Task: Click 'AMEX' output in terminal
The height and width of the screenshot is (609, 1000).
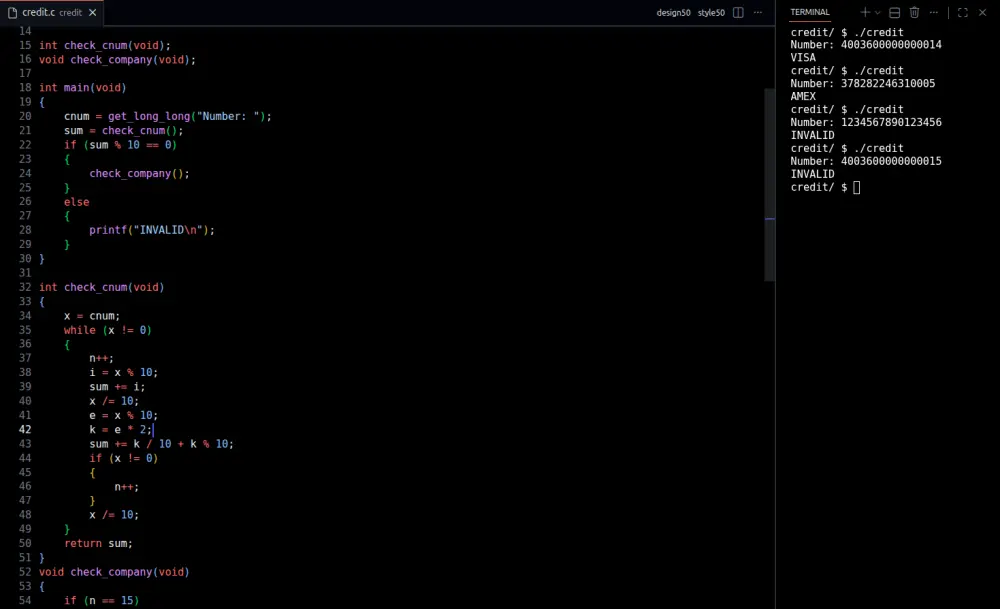Action: coord(803,96)
